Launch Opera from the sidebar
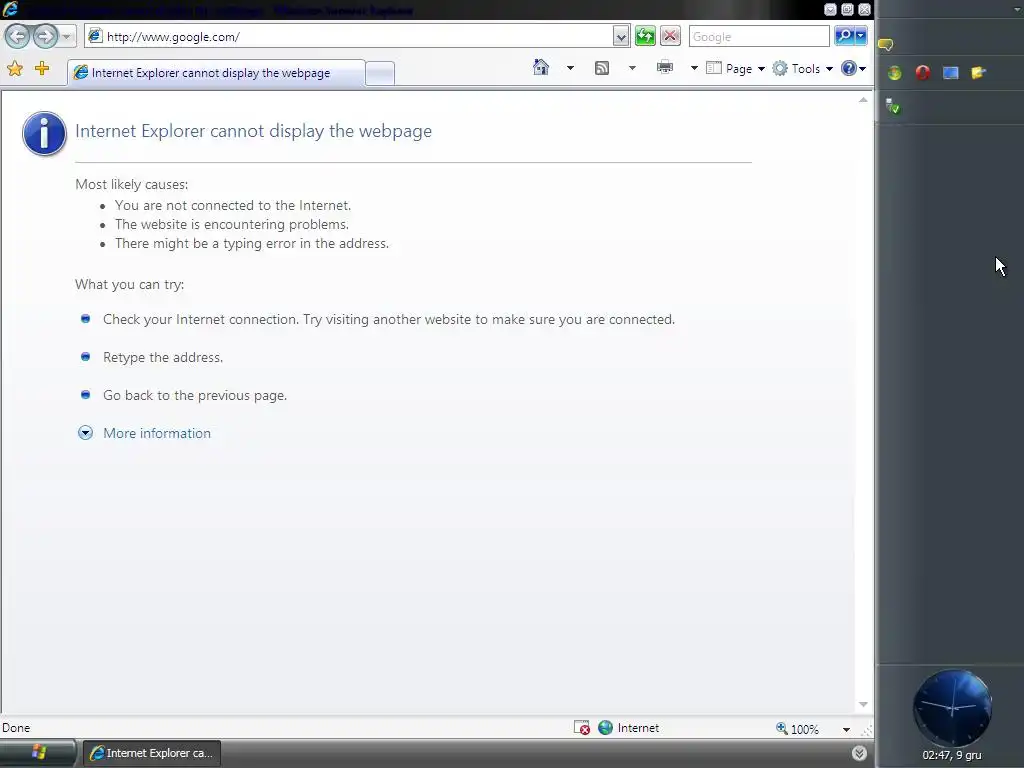The image size is (1024, 768). click(923, 72)
